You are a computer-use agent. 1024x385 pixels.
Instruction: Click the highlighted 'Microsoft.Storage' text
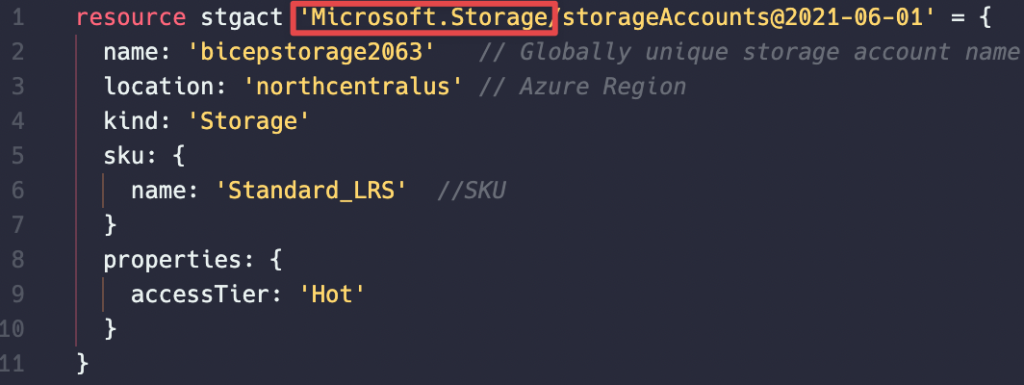click(x=423, y=18)
